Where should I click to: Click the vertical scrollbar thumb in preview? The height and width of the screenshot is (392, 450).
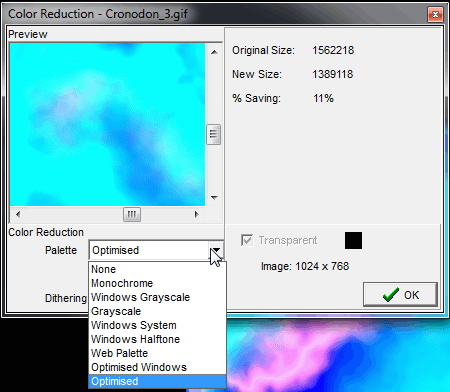[x=214, y=134]
